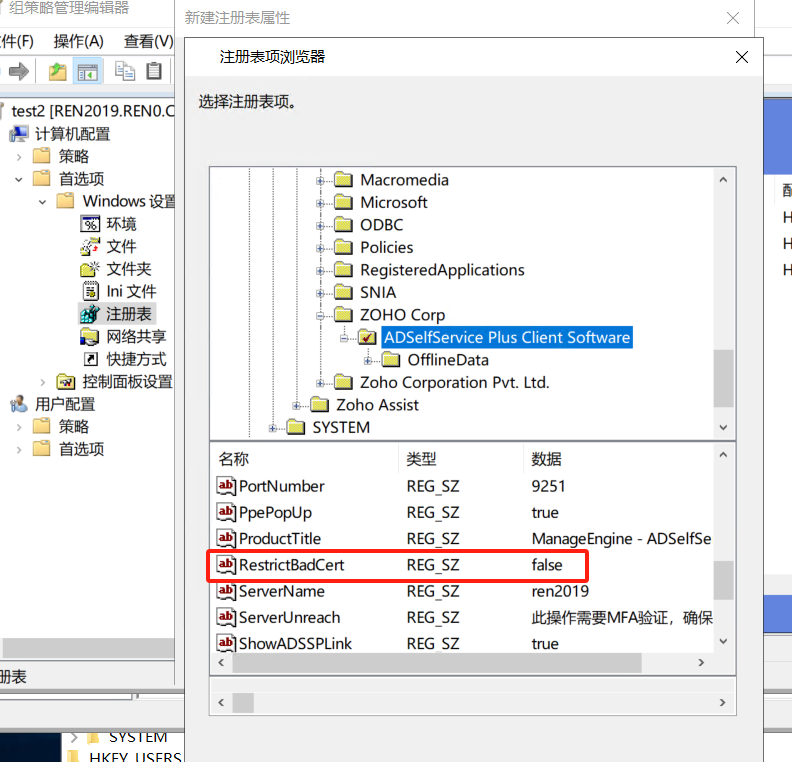Viewport: 792px width, 762px height.
Task: Click the Up One Level toolbar icon
Action: click(57, 71)
